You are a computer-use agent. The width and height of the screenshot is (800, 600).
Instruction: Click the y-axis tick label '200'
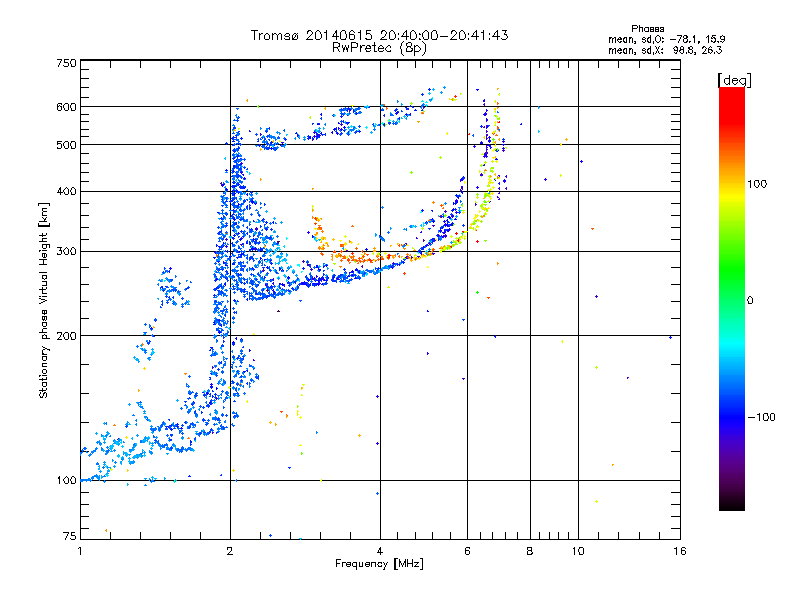tap(66, 336)
